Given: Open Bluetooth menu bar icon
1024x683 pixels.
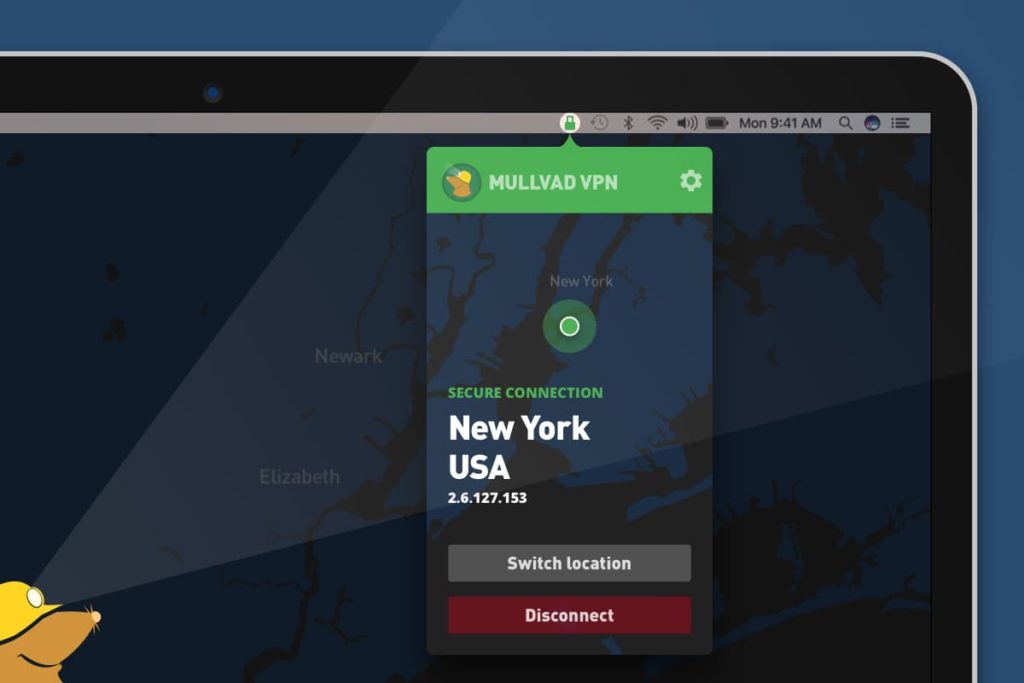Looking at the screenshot, I should (628, 123).
